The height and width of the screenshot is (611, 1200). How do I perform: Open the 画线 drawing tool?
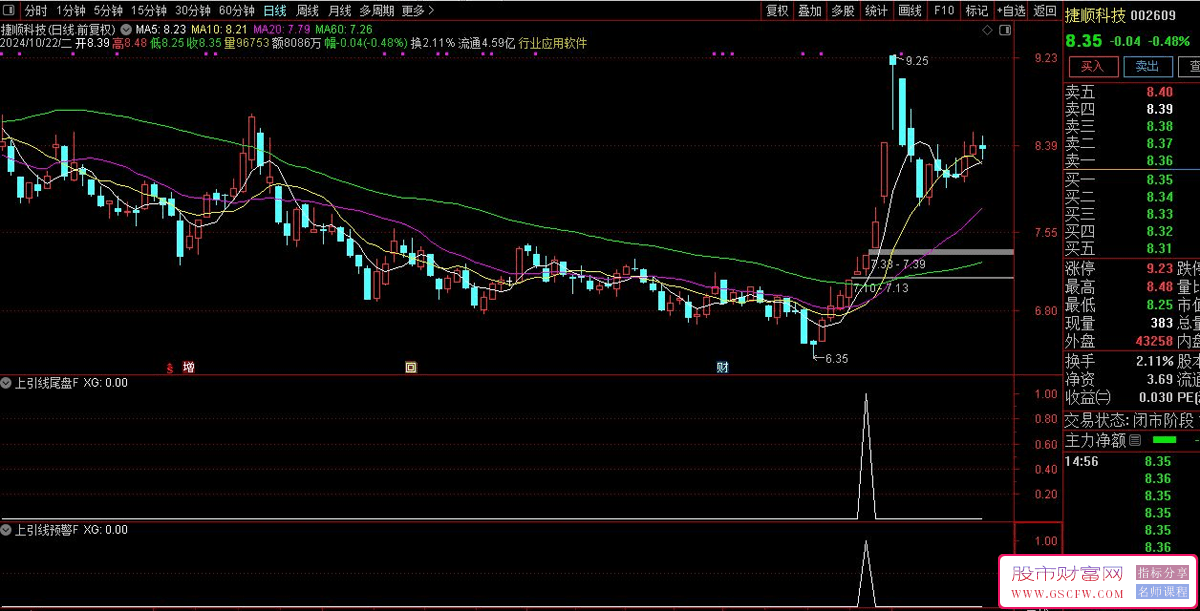pyautogui.click(x=910, y=11)
